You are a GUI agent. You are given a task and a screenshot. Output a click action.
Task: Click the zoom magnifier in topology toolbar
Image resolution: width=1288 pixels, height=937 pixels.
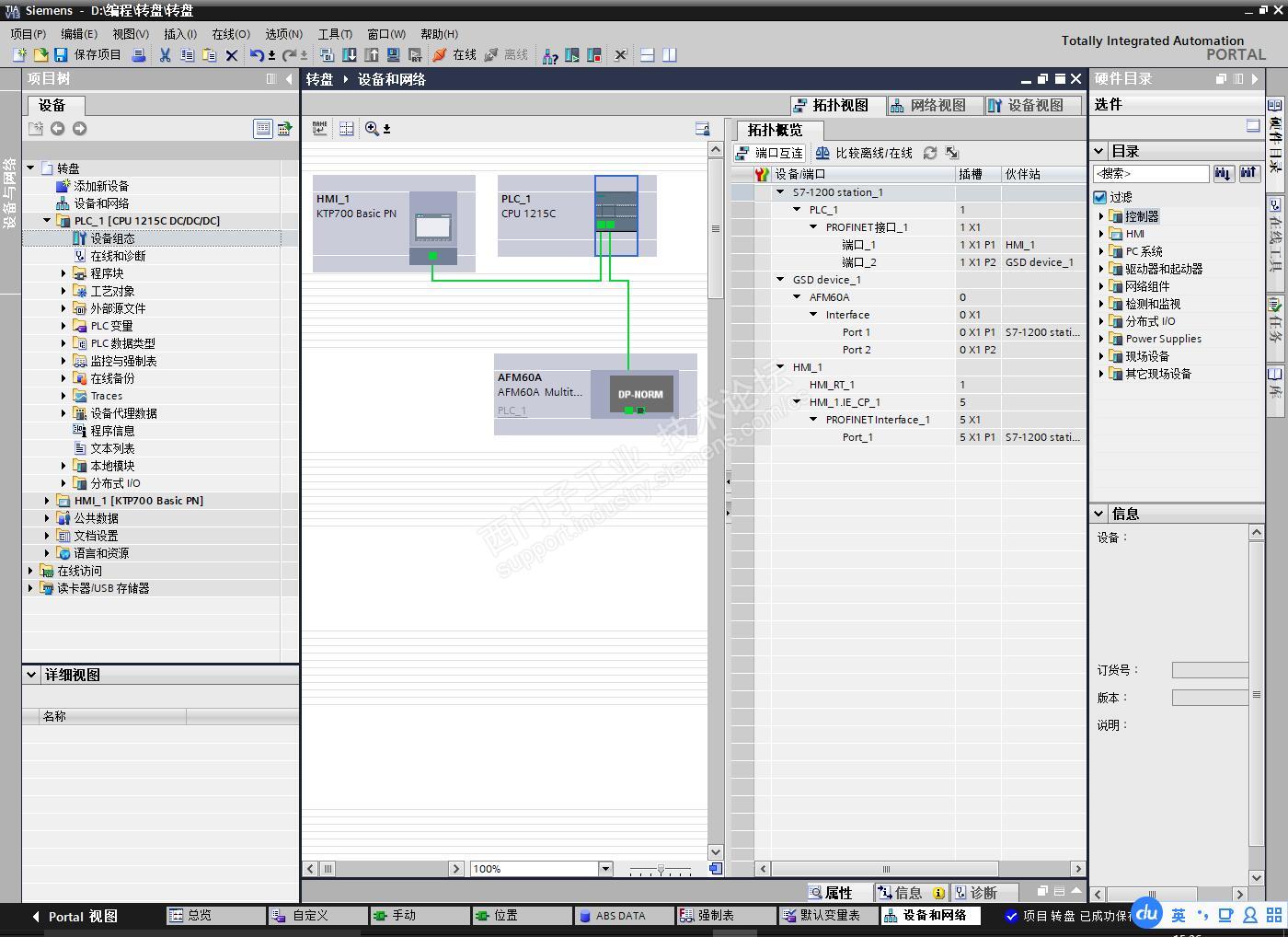tap(372, 129)
